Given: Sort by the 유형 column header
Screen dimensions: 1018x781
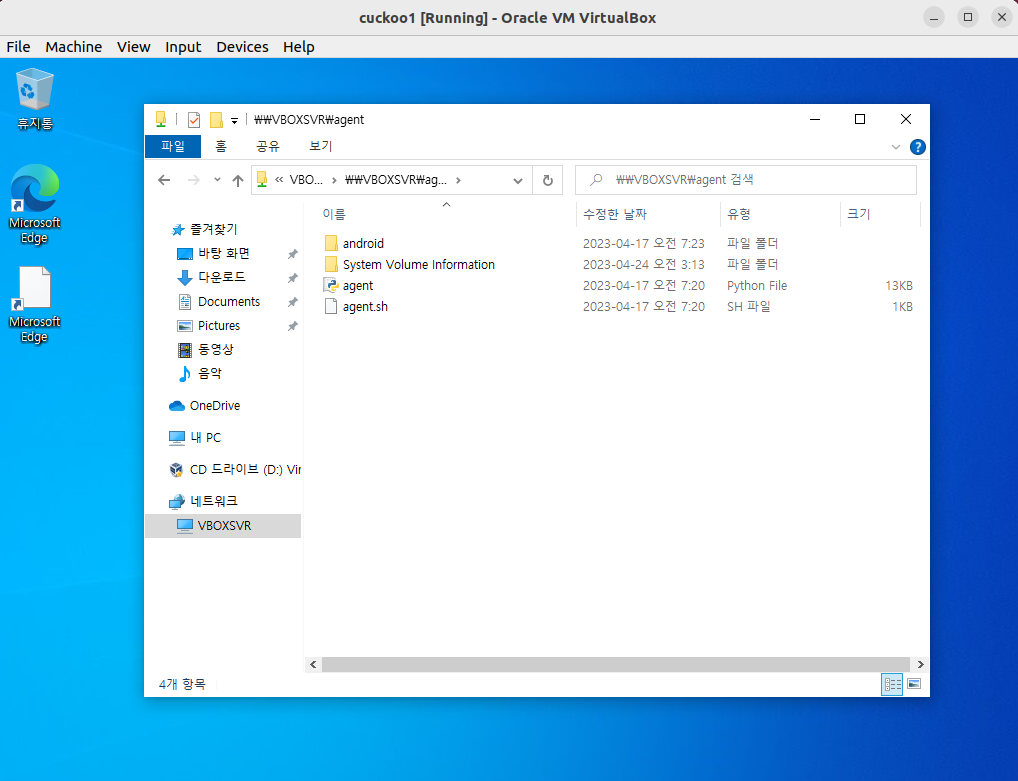Looking at the screenshot, I should pos(739,214).
